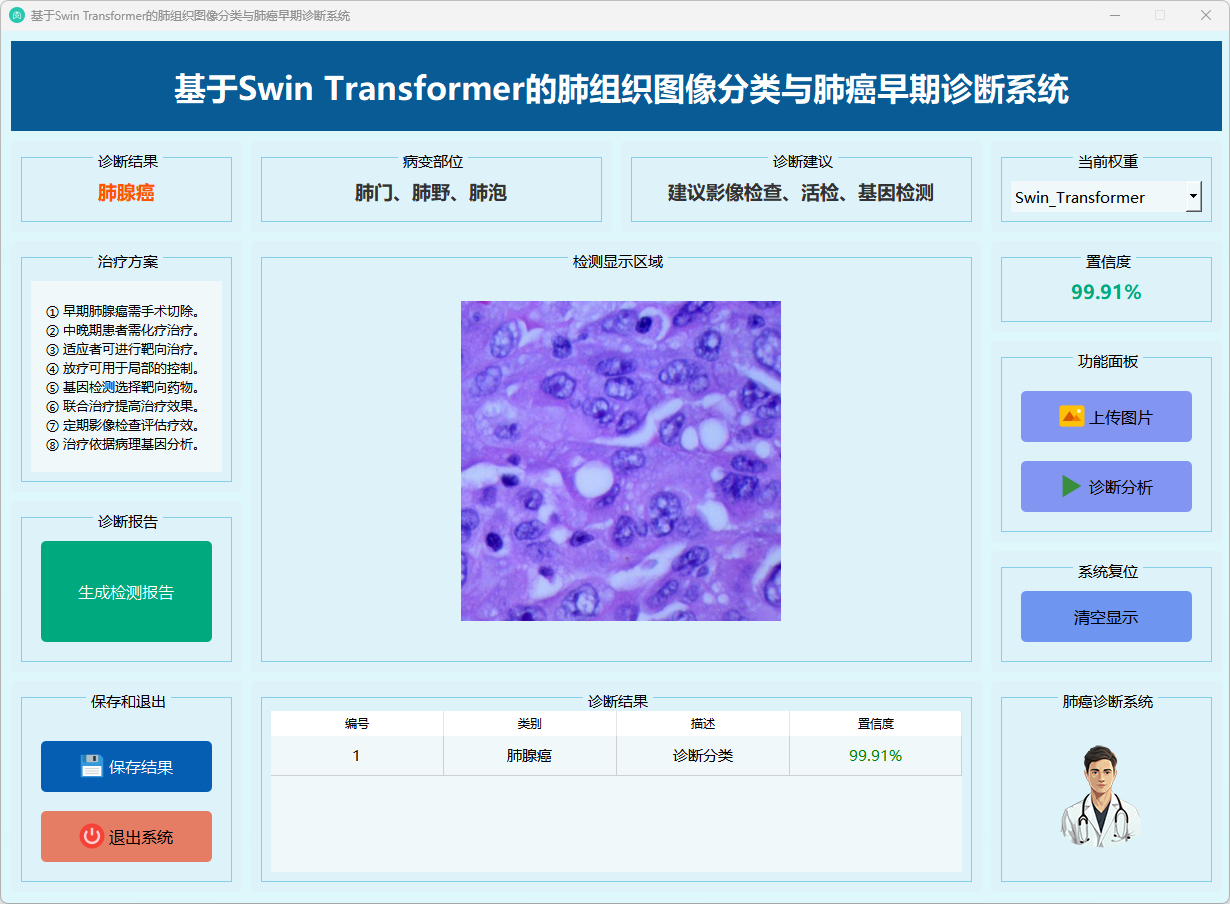Close the diagnosis system window
Viewport: 1230px width, 904px height.
pyautogui.click(x=1206, y=16)
